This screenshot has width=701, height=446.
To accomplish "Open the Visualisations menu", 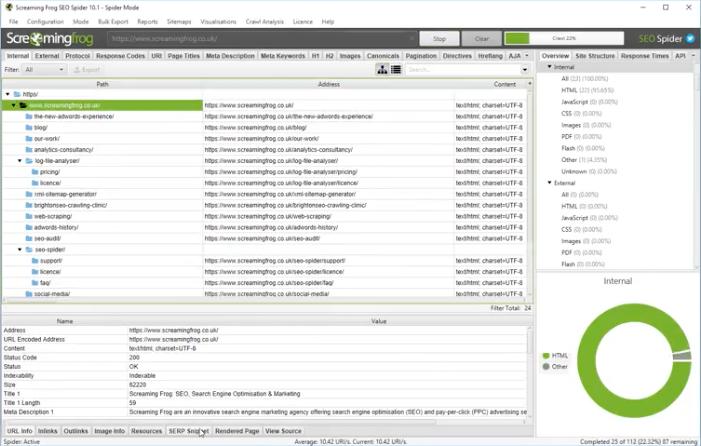I will coord(218,21).
